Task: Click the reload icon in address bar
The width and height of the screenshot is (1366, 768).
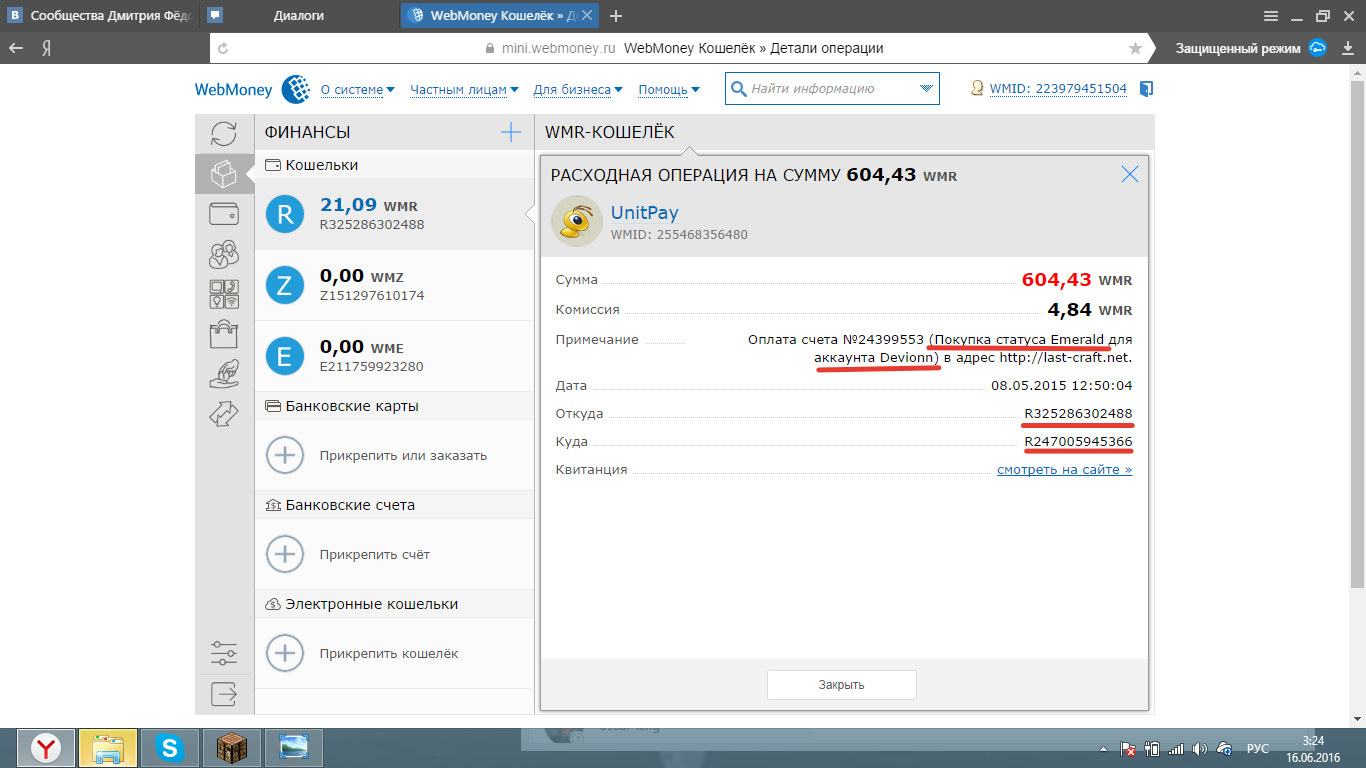Action: point(223,48)
